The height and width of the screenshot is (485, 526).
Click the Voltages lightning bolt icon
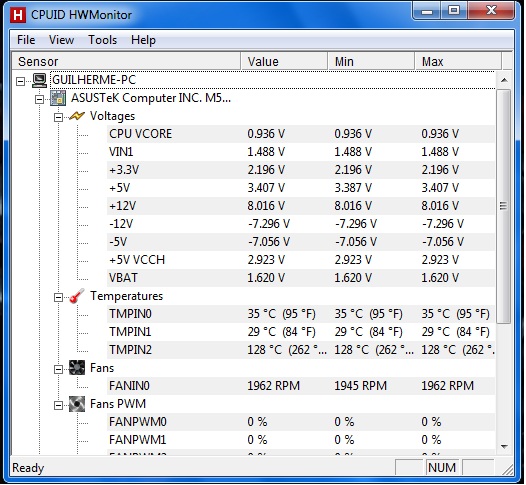coord(77,116)
